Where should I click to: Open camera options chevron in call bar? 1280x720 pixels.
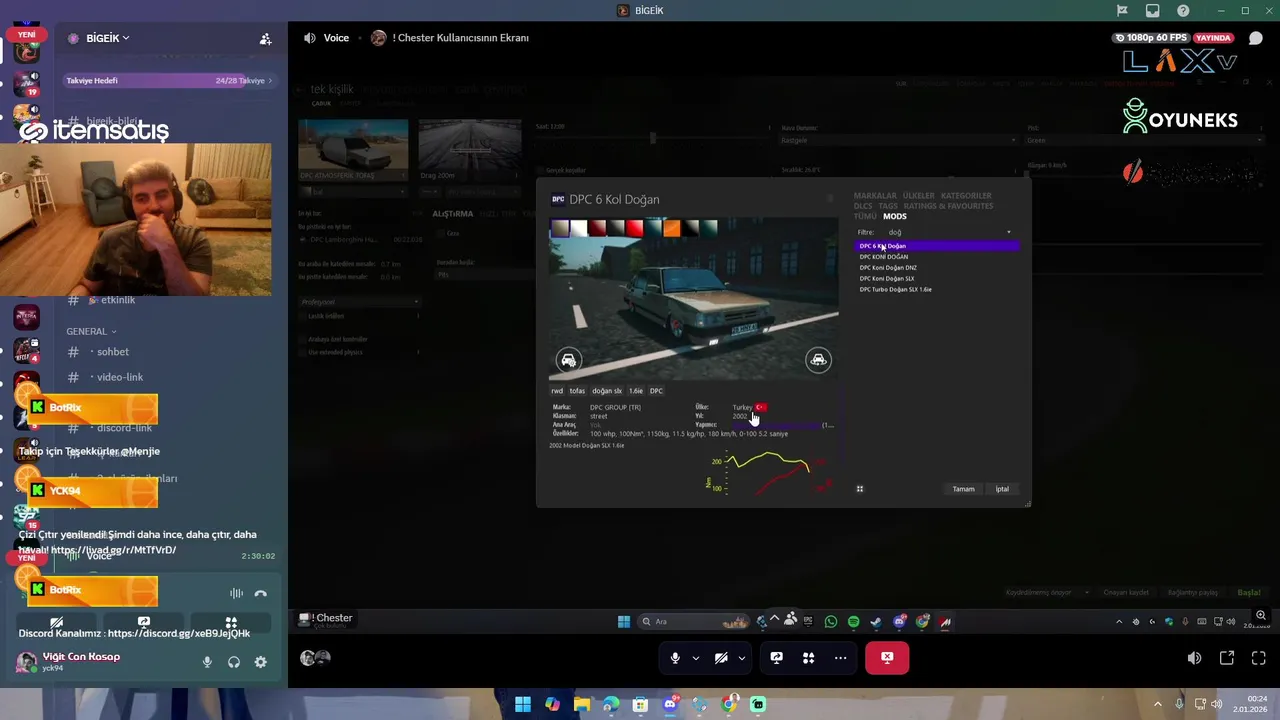(x=741, y=658)
